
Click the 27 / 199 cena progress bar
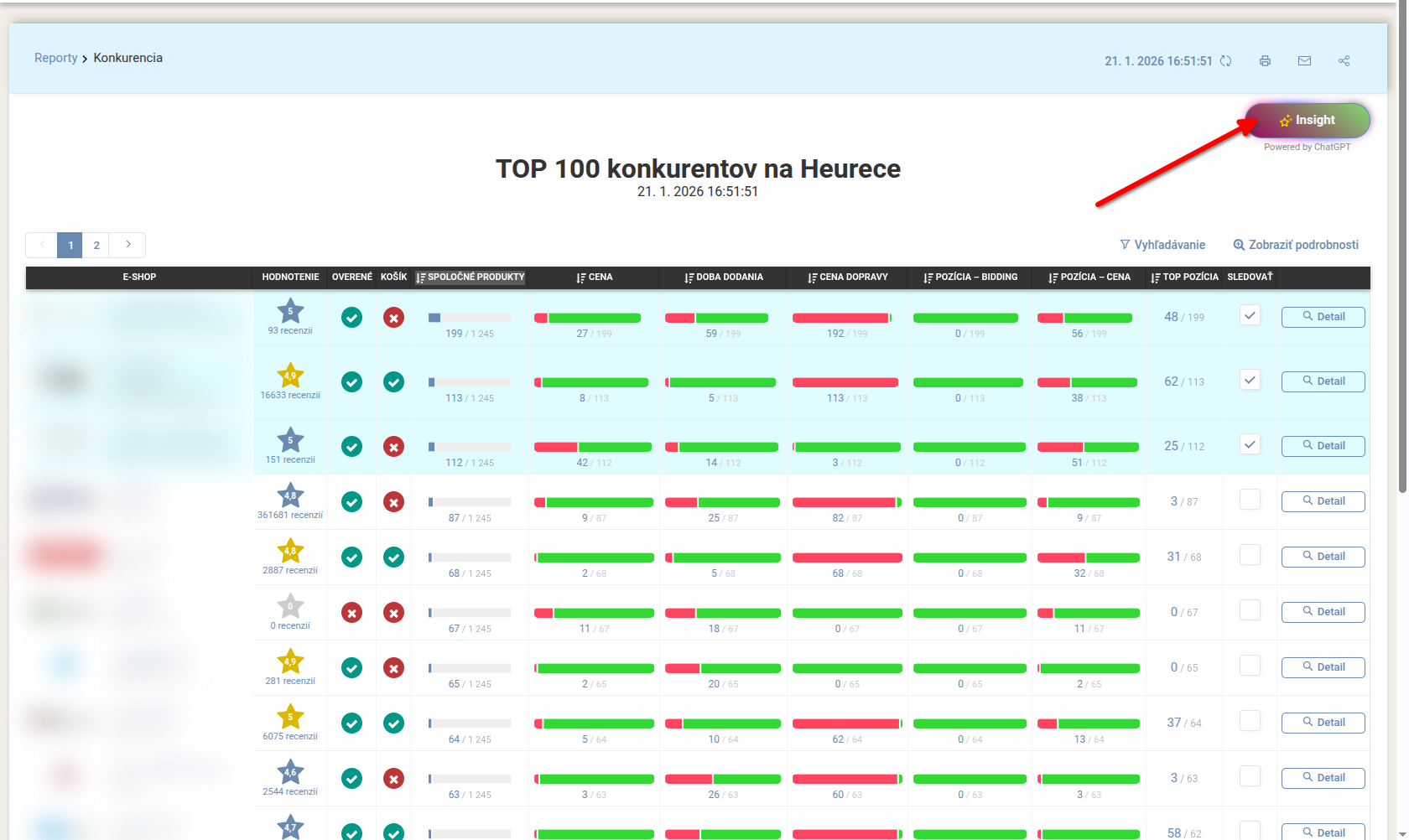(x=587, y=318)
